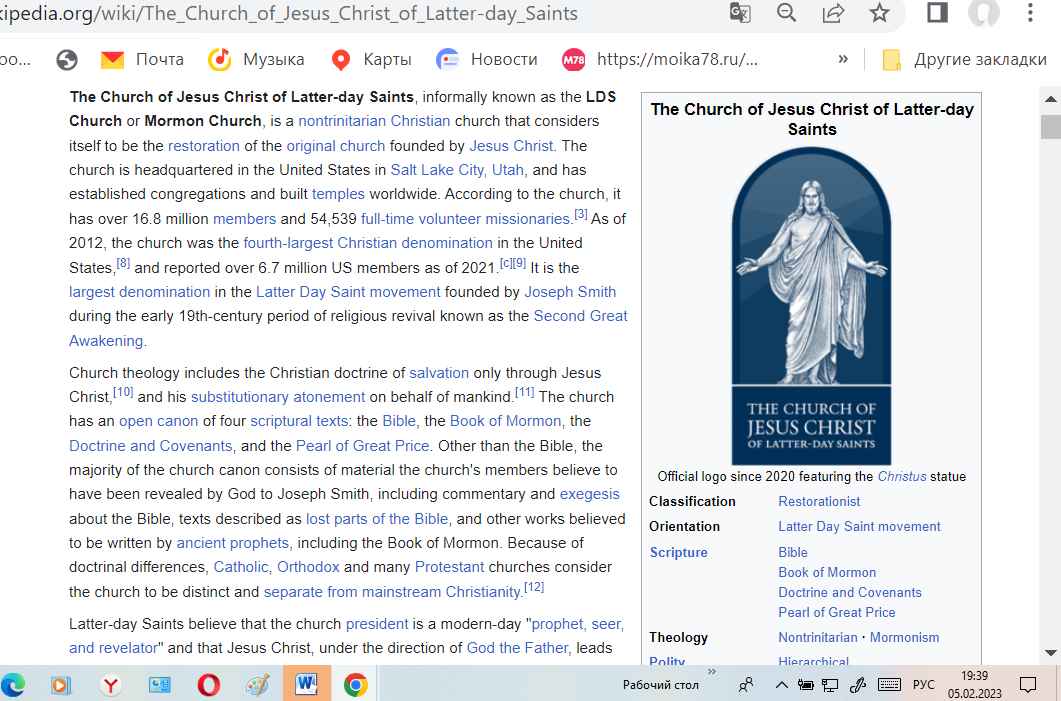Expand the Рабочий стол toolbar chevron
The width and height of the screenshot is (1061, 701).
(x=712, y=672)
